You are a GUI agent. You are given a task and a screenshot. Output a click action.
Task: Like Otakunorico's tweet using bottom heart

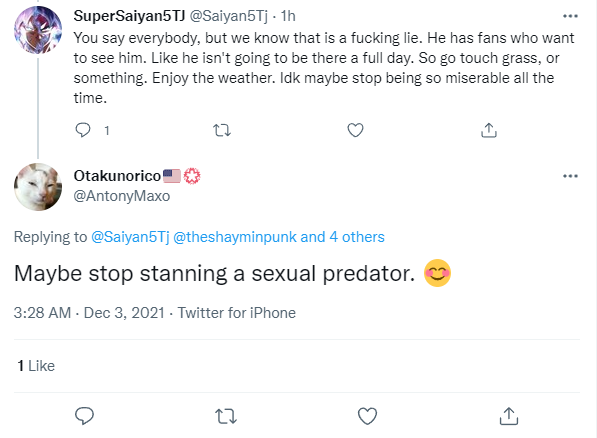click(367, 416)
